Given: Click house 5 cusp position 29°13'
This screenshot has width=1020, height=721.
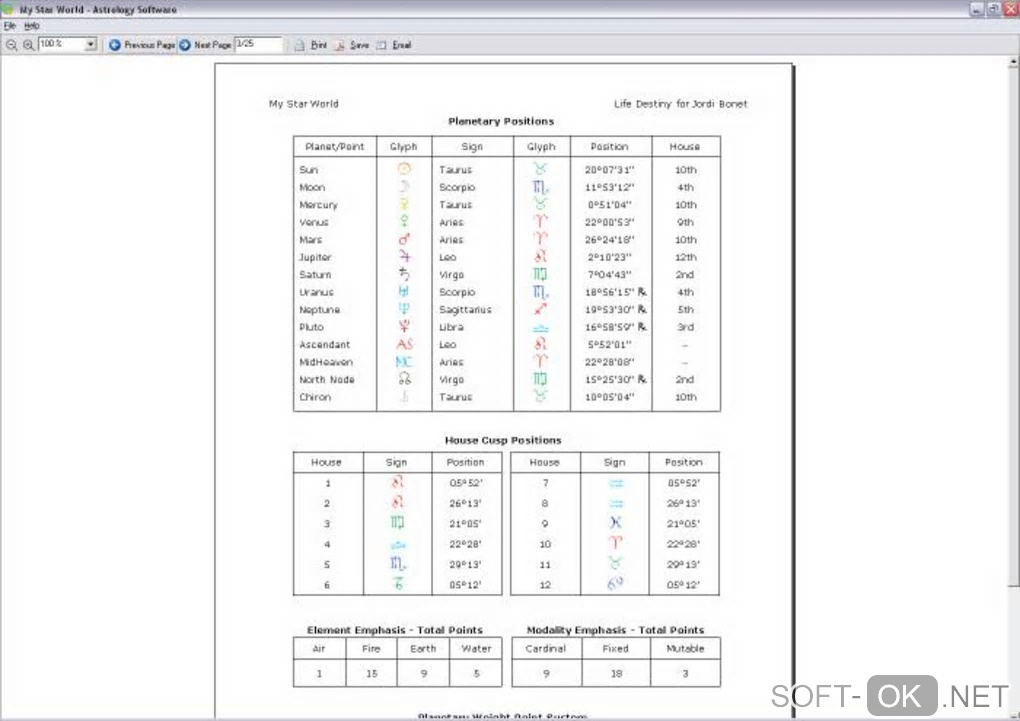Looking at the screenshot, I should click(x=465, y=564).
